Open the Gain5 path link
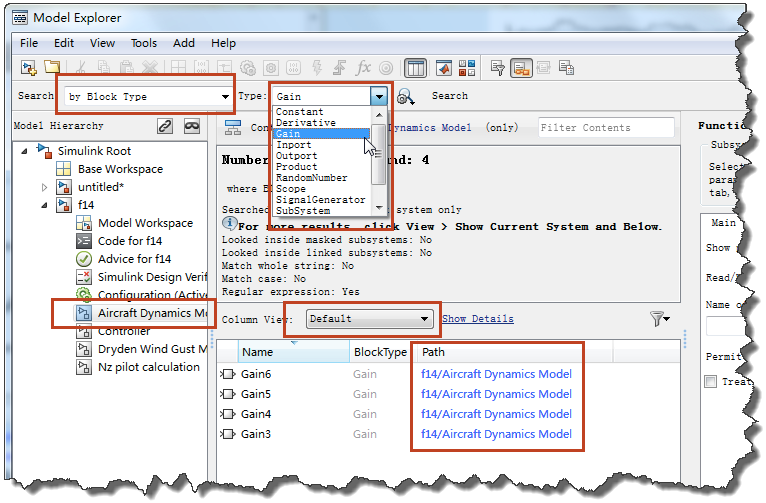766x503 pixels. click(496, 394)
